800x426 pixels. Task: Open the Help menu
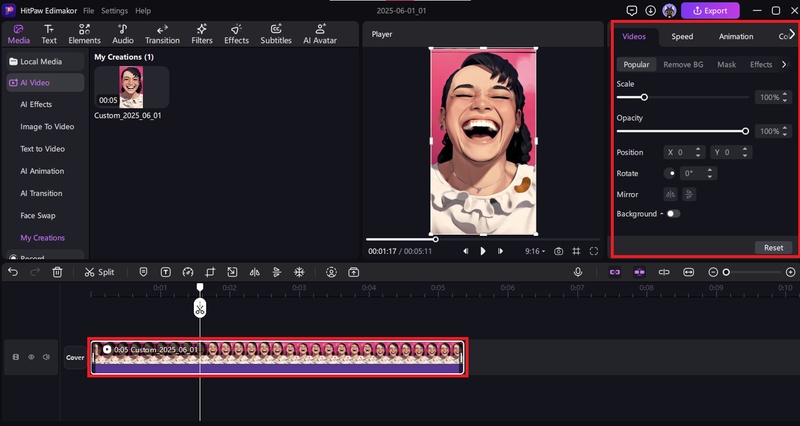tap(143, 11)
